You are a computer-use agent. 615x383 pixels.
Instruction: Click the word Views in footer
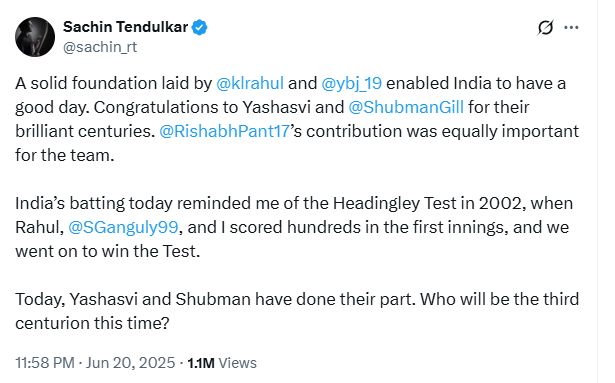pyautogui.click(x=237, y=363)
